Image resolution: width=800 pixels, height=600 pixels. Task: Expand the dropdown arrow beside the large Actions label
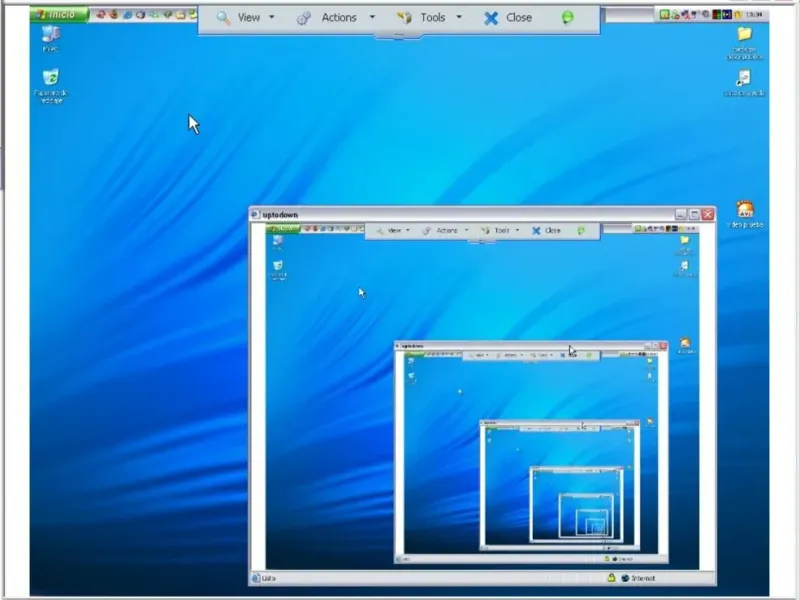(372, 17)
